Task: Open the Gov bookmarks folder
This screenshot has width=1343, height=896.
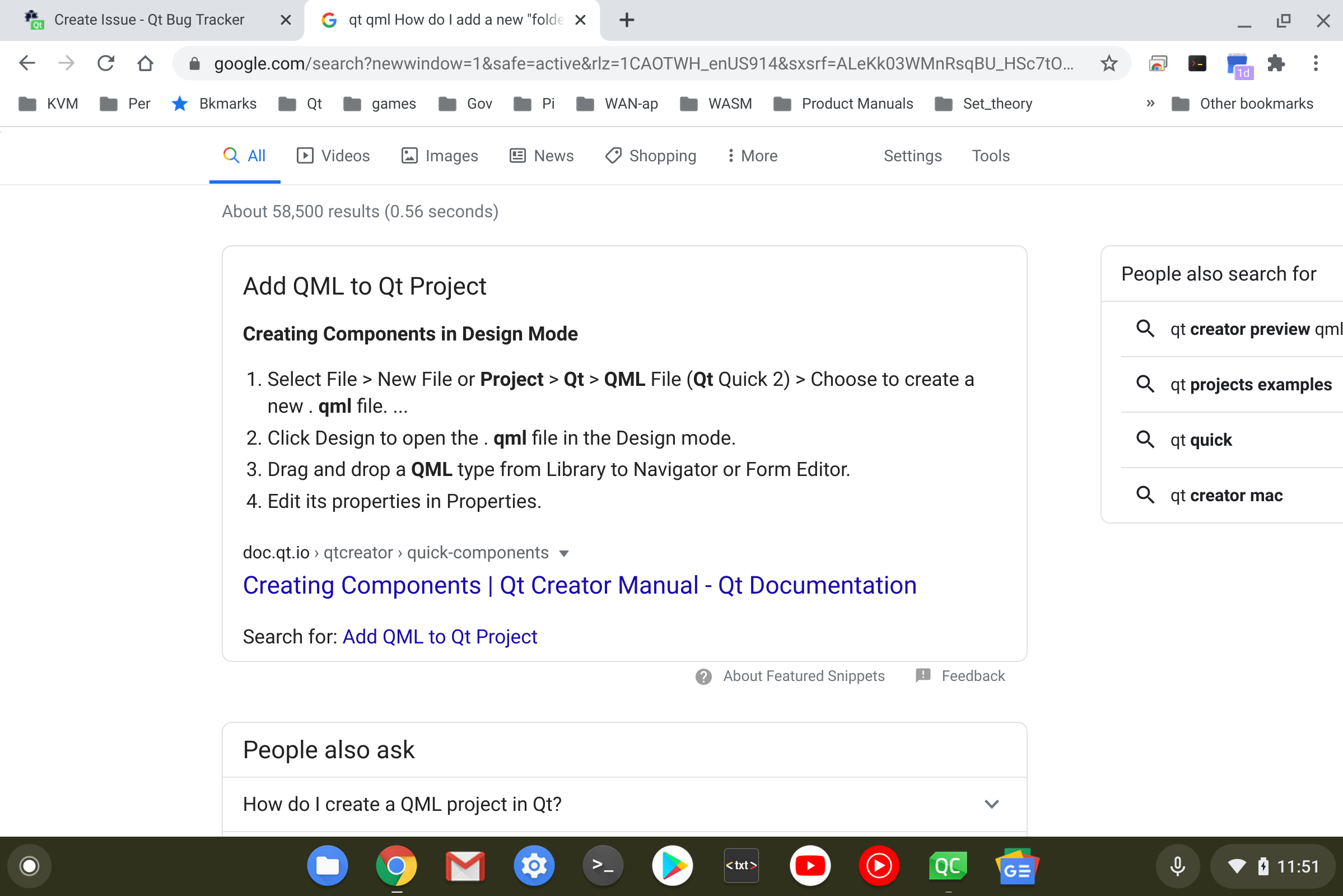Action: click(x=465, y=104)
